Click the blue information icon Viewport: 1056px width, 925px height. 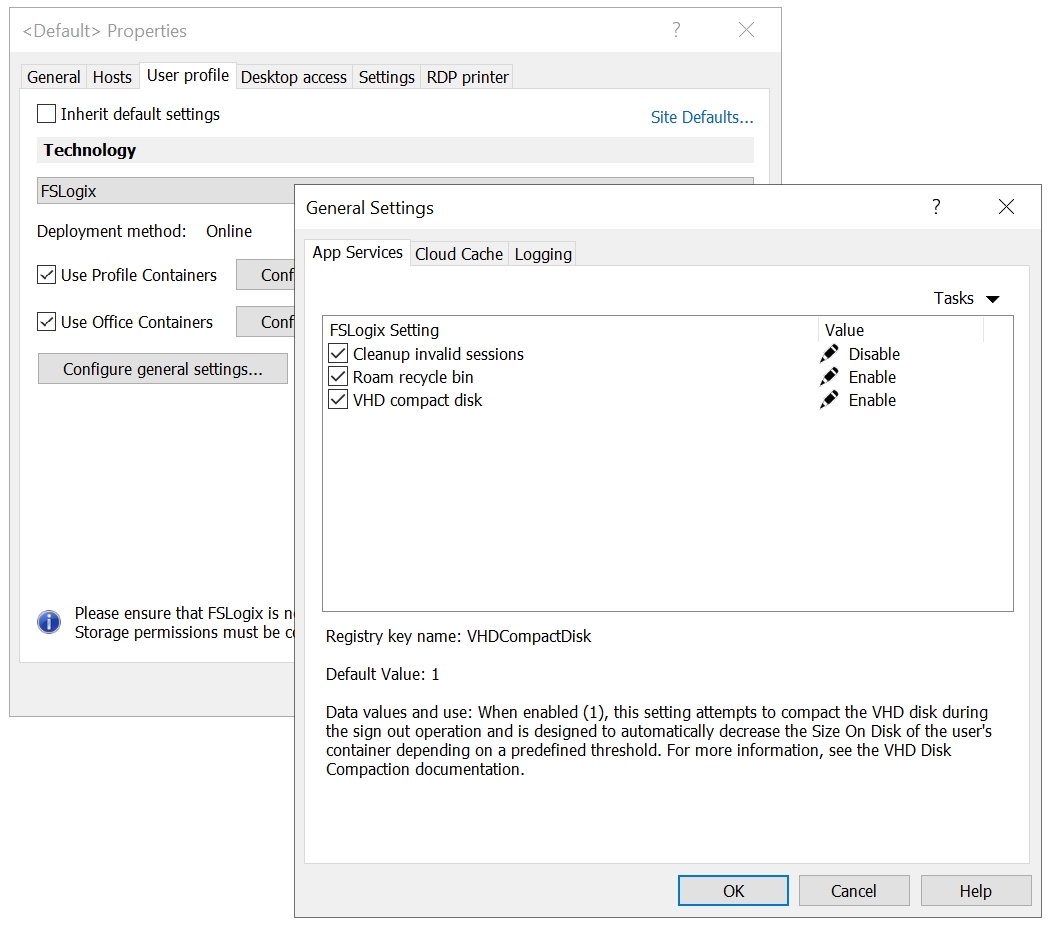coord(49,622)
